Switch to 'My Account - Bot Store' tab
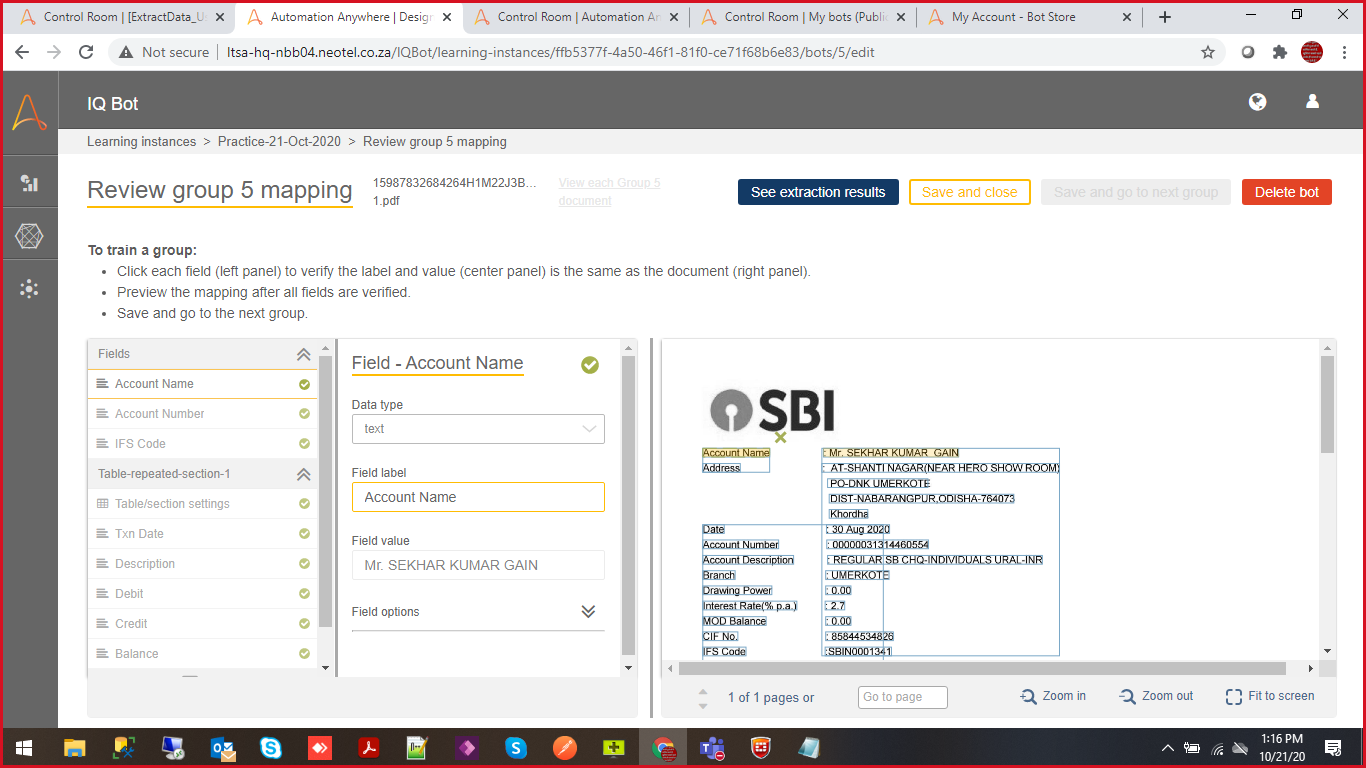The height and width of the screenshot is (768, 1366). 1031,17
